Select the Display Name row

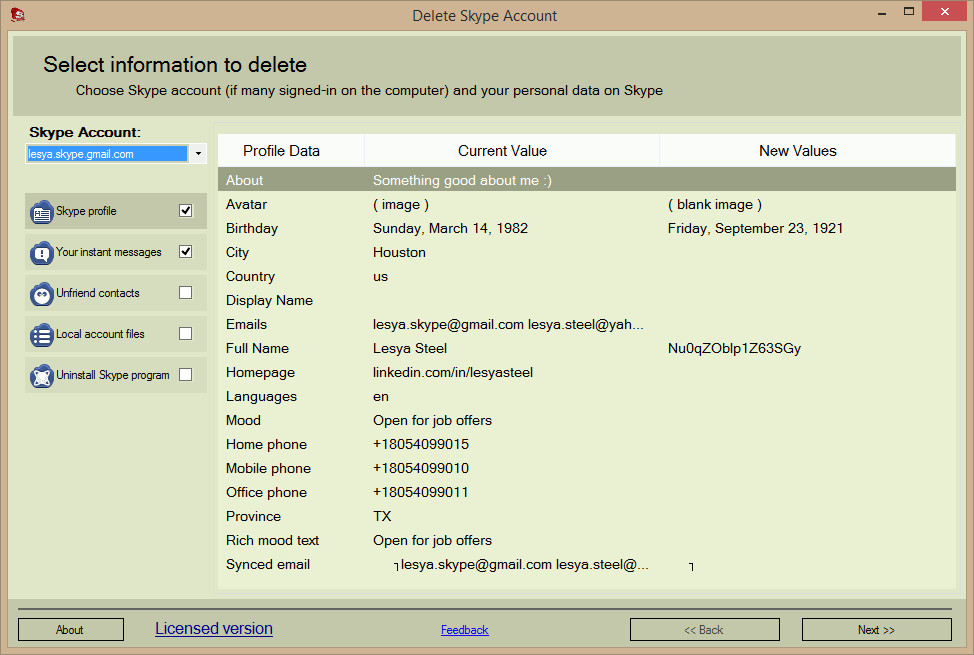[x=586, y=301]
